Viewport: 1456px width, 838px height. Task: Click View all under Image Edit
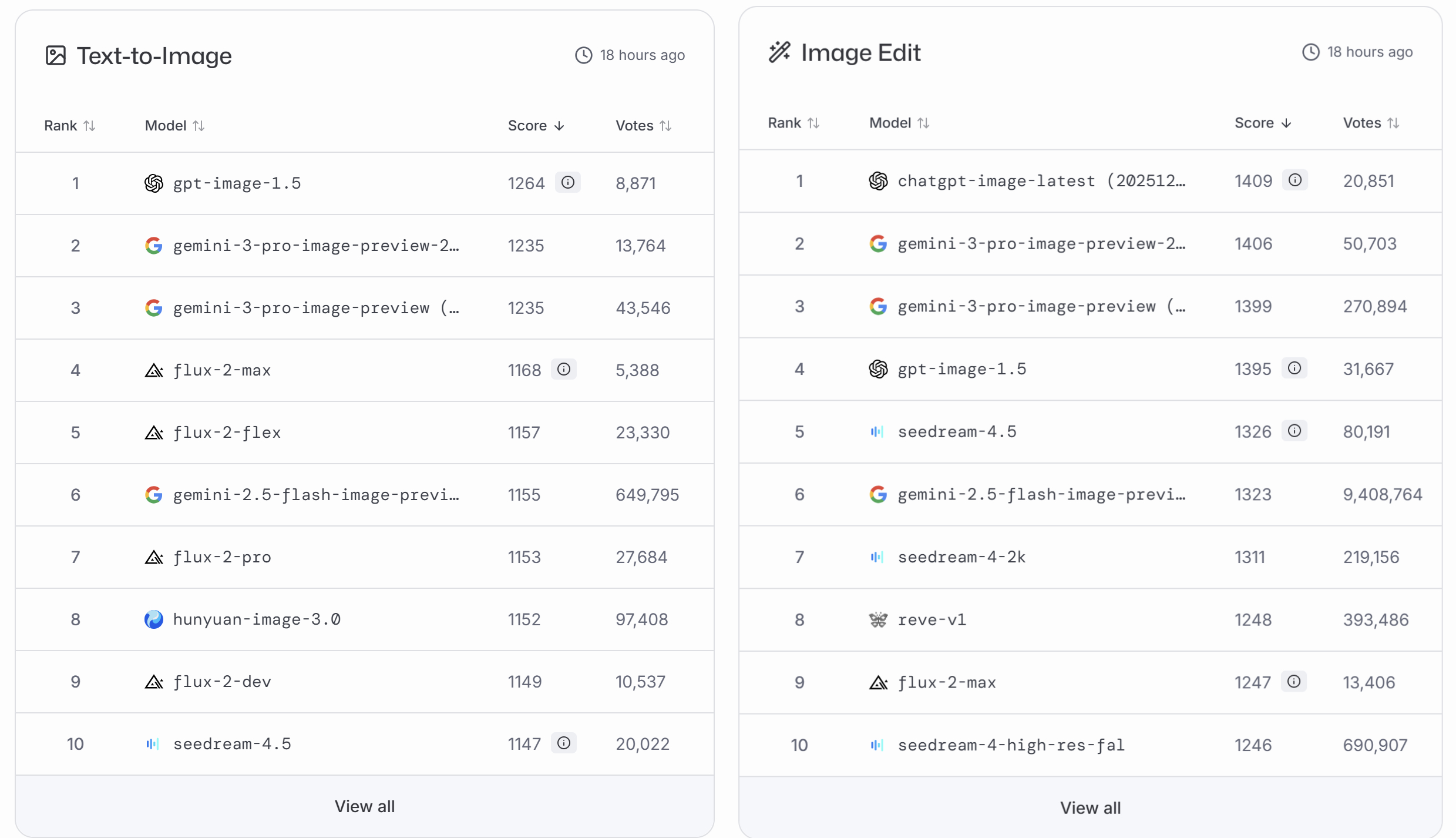coord(1090,807)
